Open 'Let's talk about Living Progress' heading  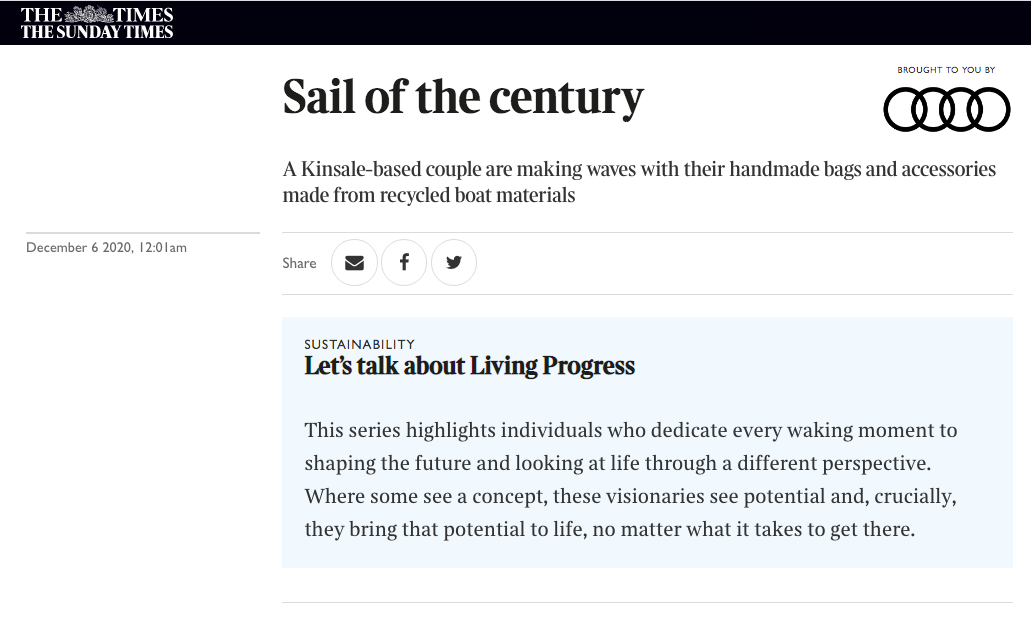click(x=469, y=366)
